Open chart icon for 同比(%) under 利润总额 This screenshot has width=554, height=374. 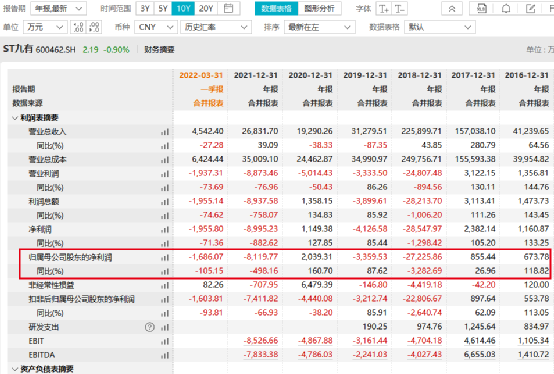(165, 216)
